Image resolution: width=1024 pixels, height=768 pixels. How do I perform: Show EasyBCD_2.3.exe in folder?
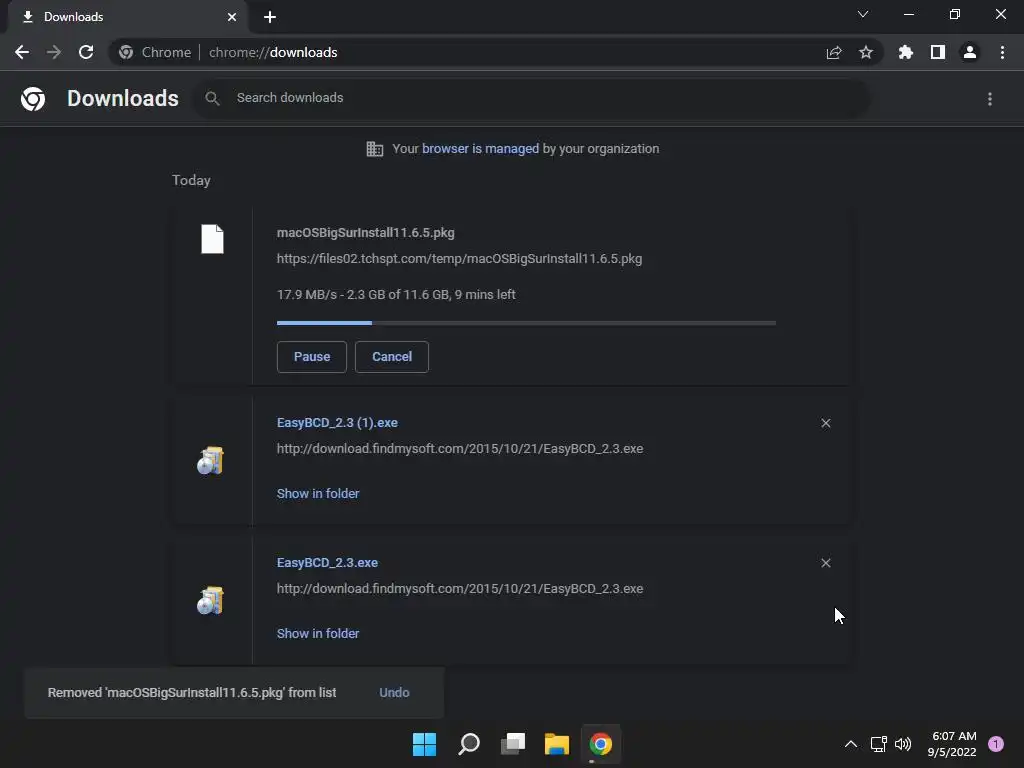(x=318, y=633)
